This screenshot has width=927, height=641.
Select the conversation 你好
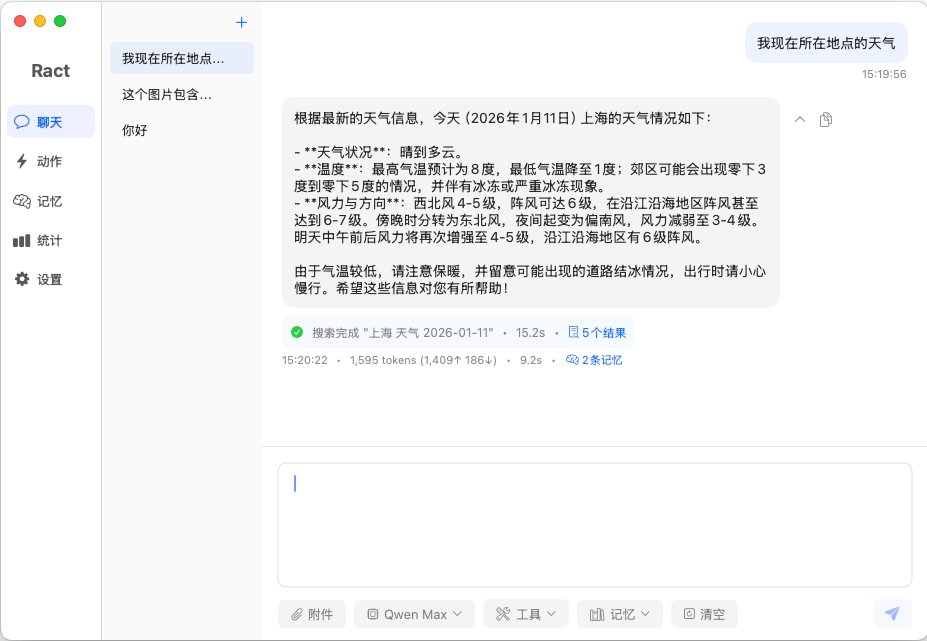[181, 130]
